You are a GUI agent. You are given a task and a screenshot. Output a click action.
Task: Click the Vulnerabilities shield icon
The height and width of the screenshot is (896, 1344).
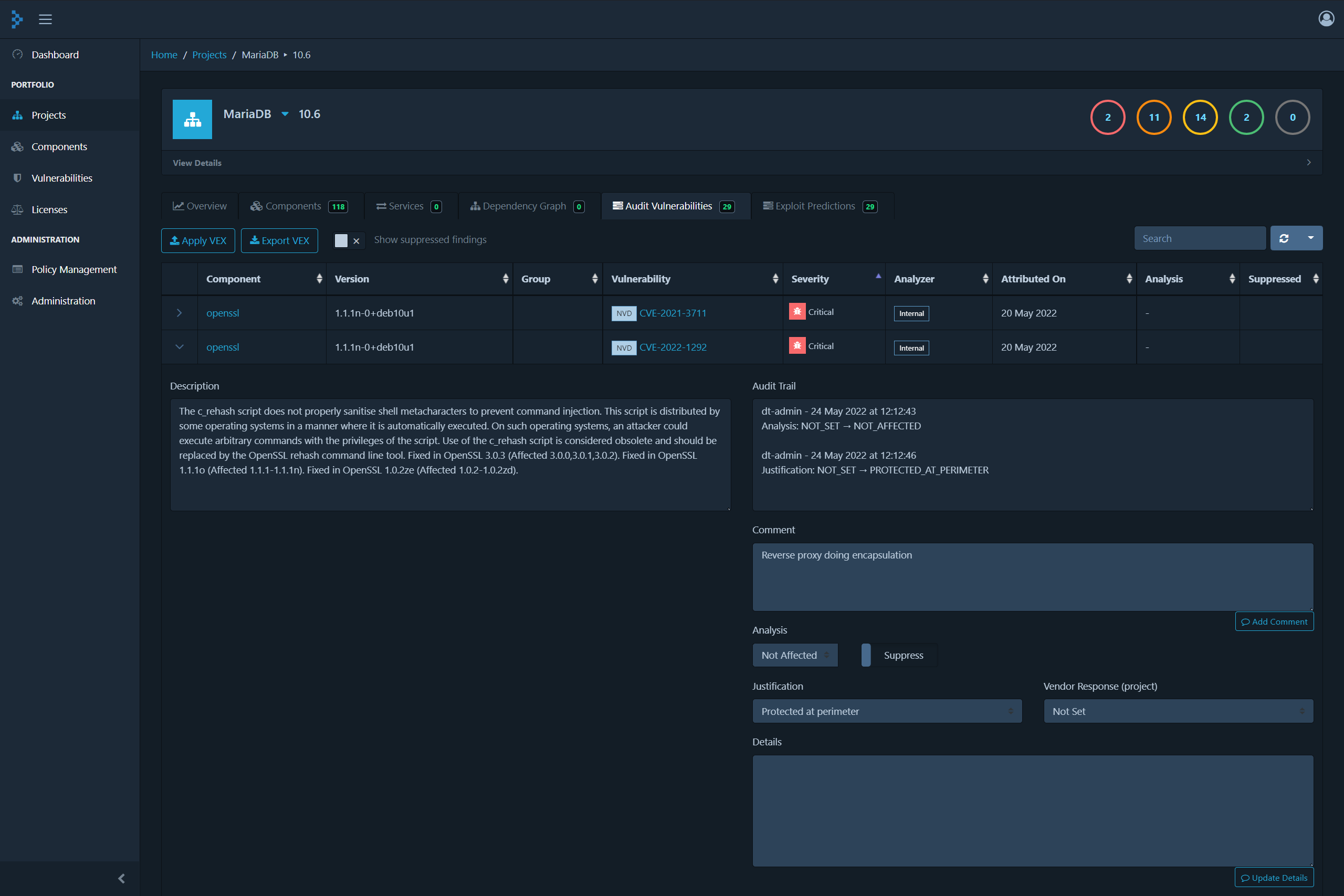17,178
